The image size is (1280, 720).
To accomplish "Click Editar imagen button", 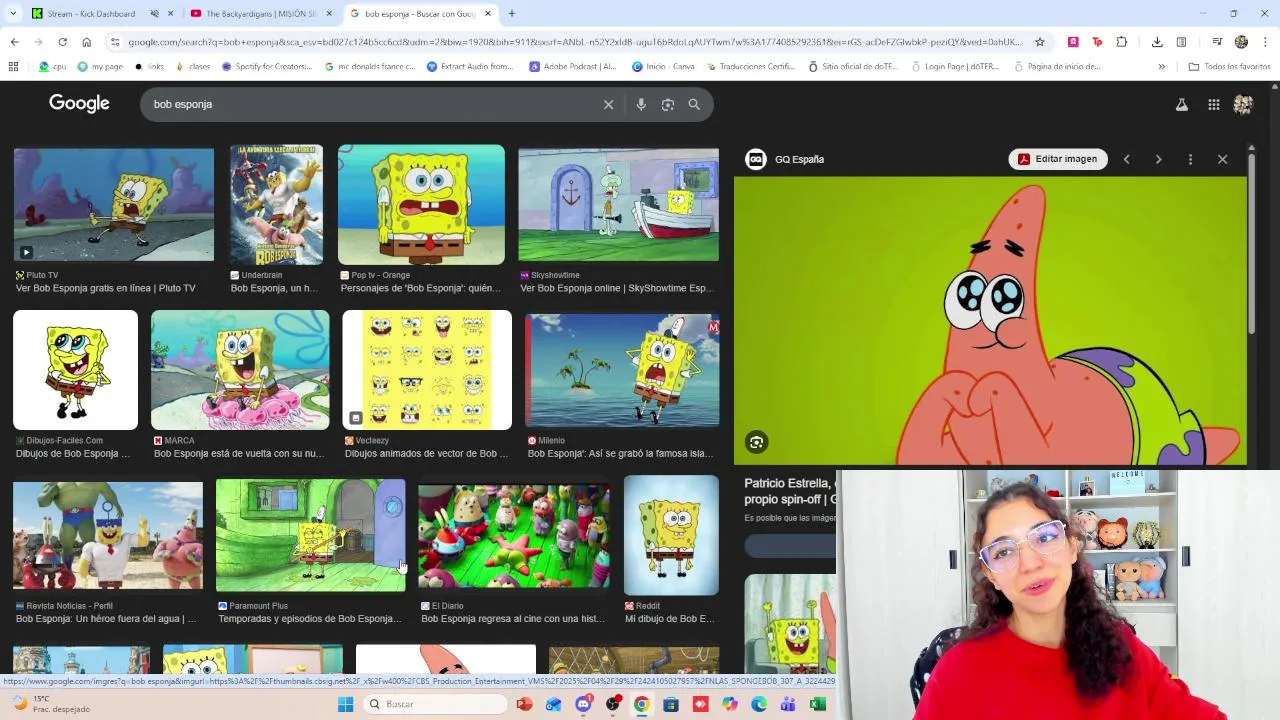I will (x=1058, y=159).
